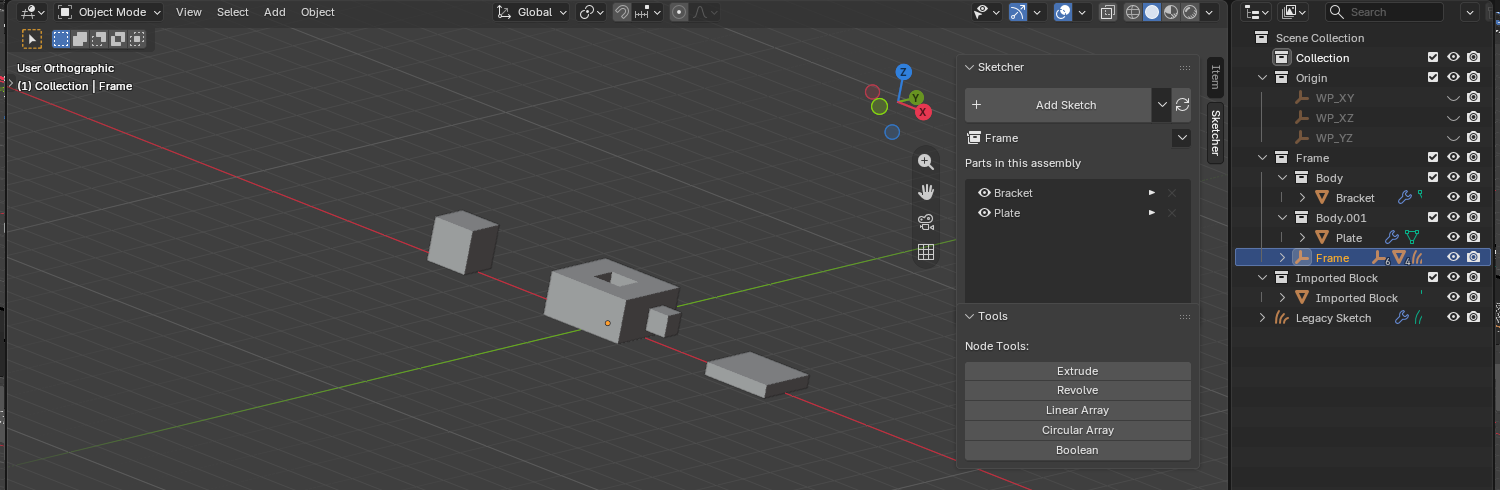Viewport: 1500px width, 490px height.
Task: Open the snapping options dropdown
Action: [648, 12]
